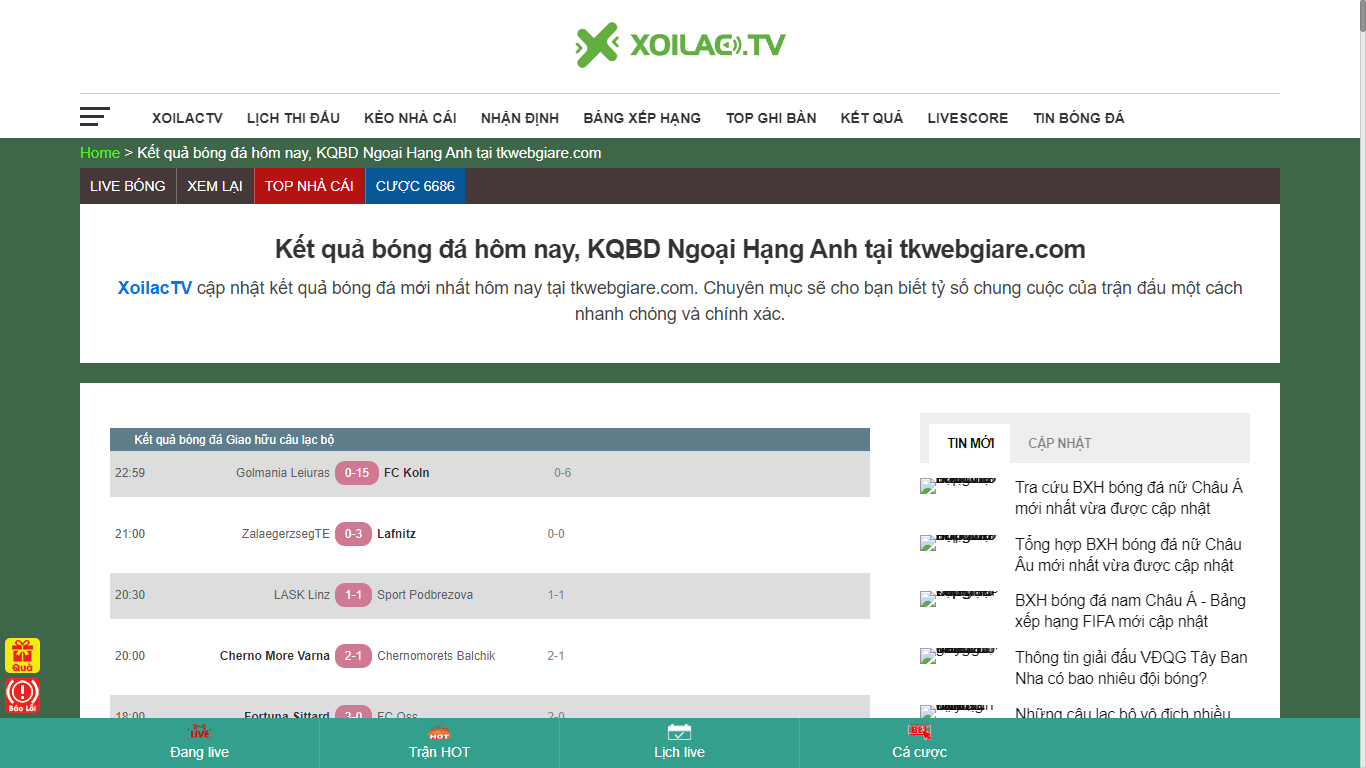The height and width of the screenshot is (768, 1366).
Task: Click score 1-1 LASK Linz match
Action: 353,595
